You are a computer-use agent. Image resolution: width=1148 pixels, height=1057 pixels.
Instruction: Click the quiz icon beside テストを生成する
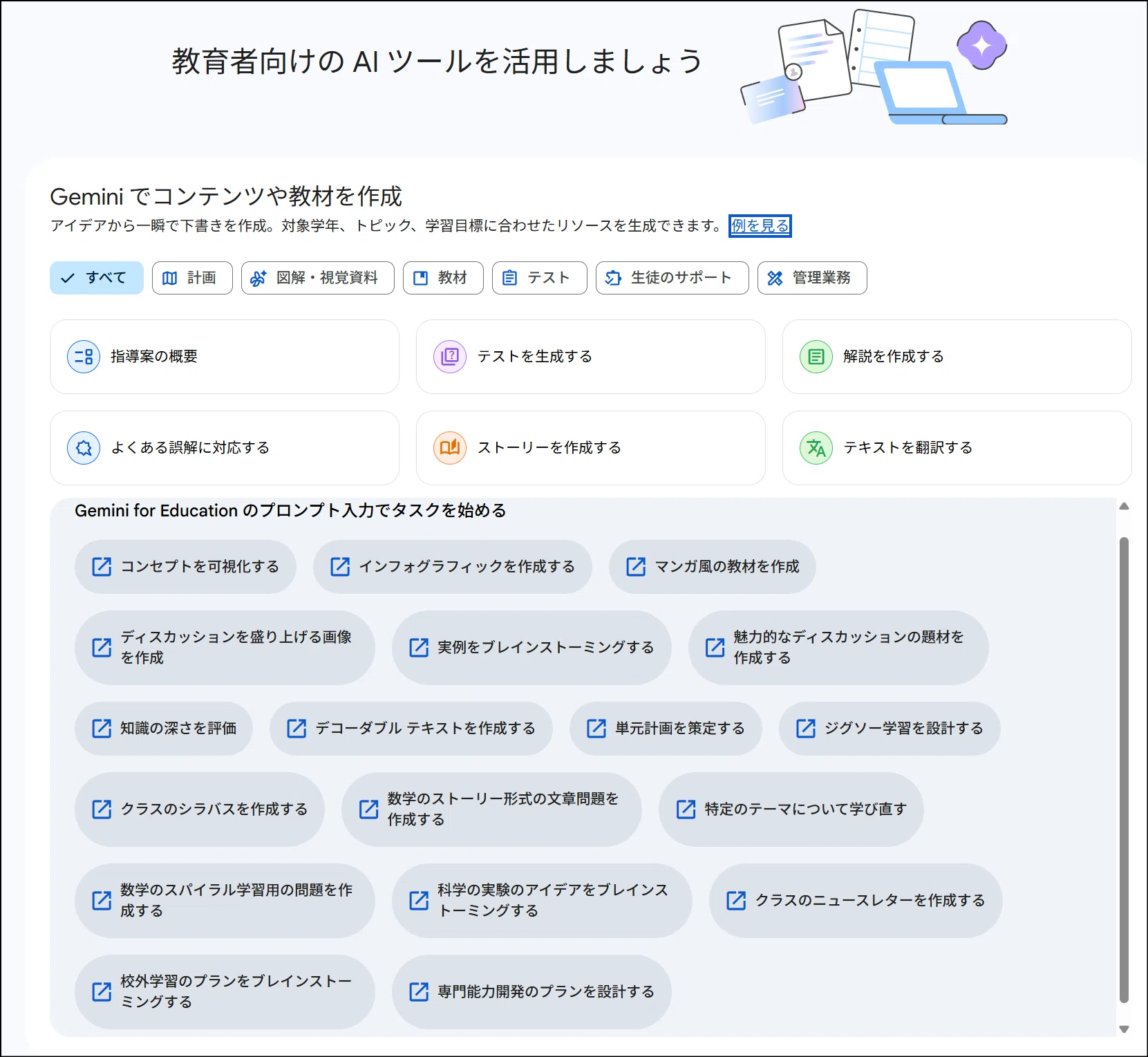[x=450, y=357]
